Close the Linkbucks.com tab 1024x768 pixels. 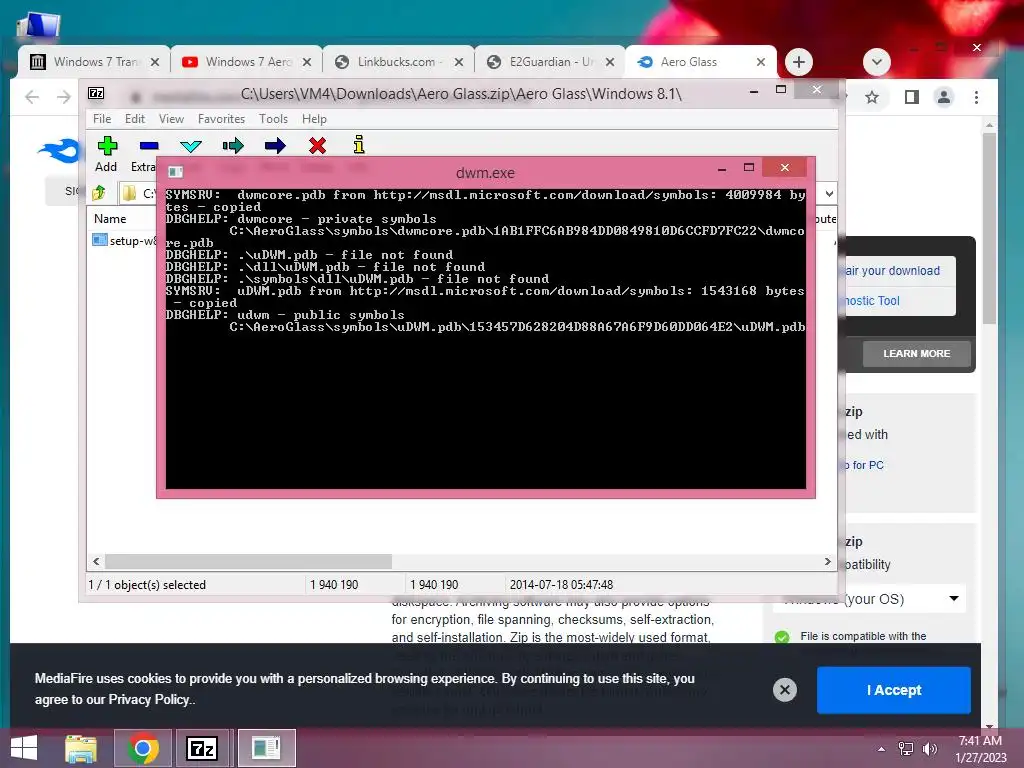click(x=459, y=62)
